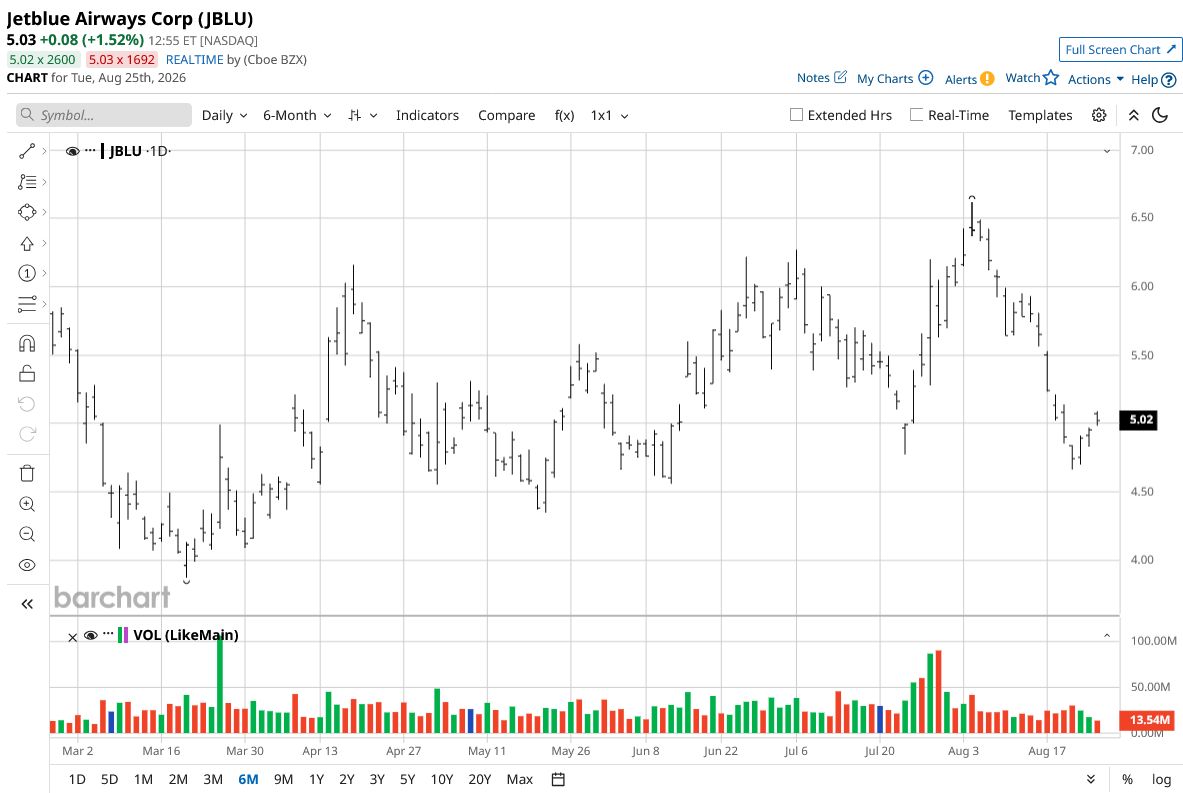Image resolution: width=1183 pixels, height=793 pixels.
Task: Select the 5Y range
Action: pos(407,779)
